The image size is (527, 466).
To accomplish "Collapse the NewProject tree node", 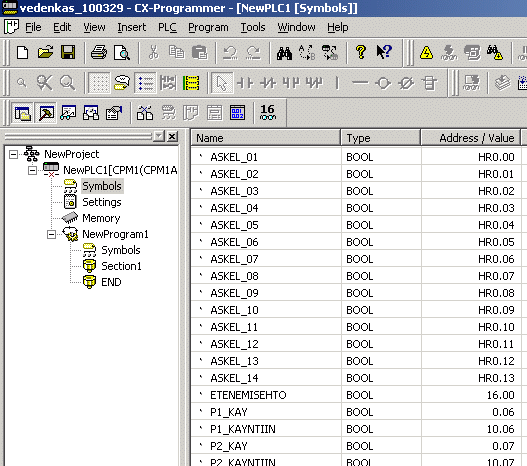I will (x=13, y=155).
